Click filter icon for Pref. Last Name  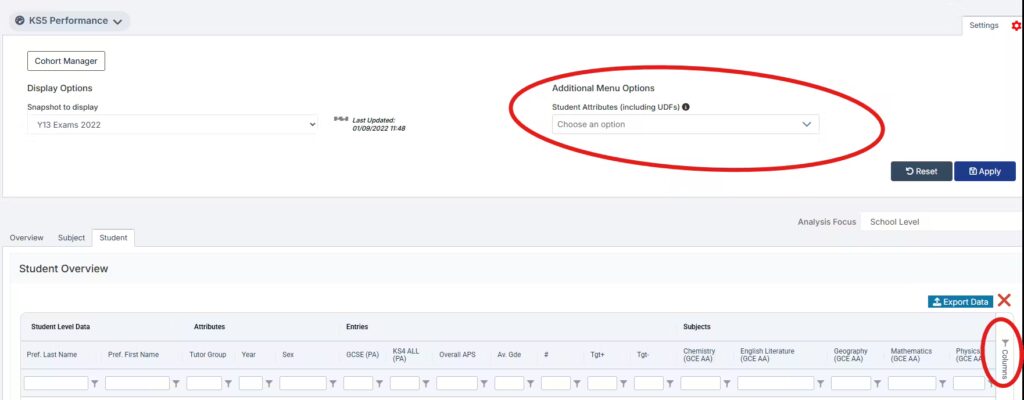click(96, 383)
